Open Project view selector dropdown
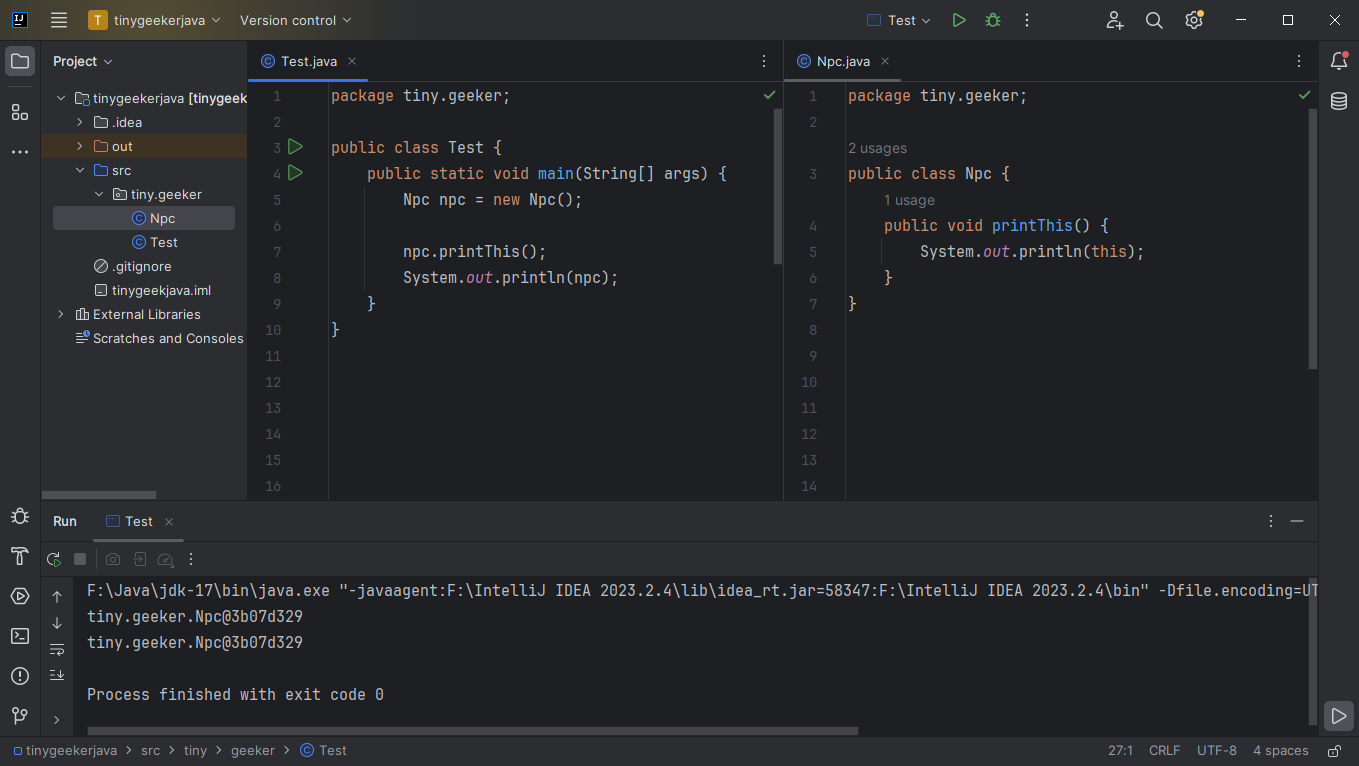 coord(83,61)
